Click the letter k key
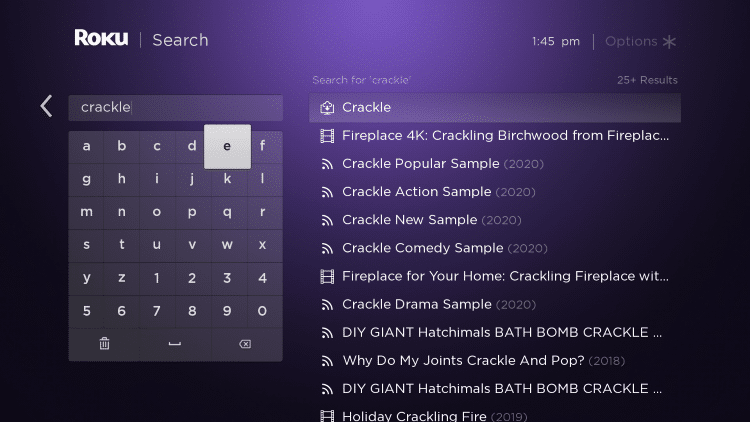Screen dimensions: 750x422 [227, 179]
